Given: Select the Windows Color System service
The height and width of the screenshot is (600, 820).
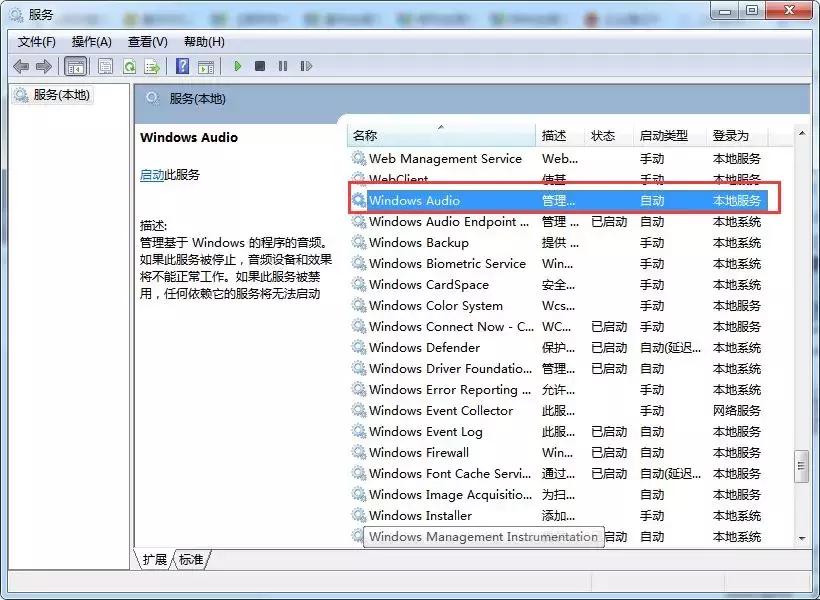Looking at the screenshot, I should 558,305.
